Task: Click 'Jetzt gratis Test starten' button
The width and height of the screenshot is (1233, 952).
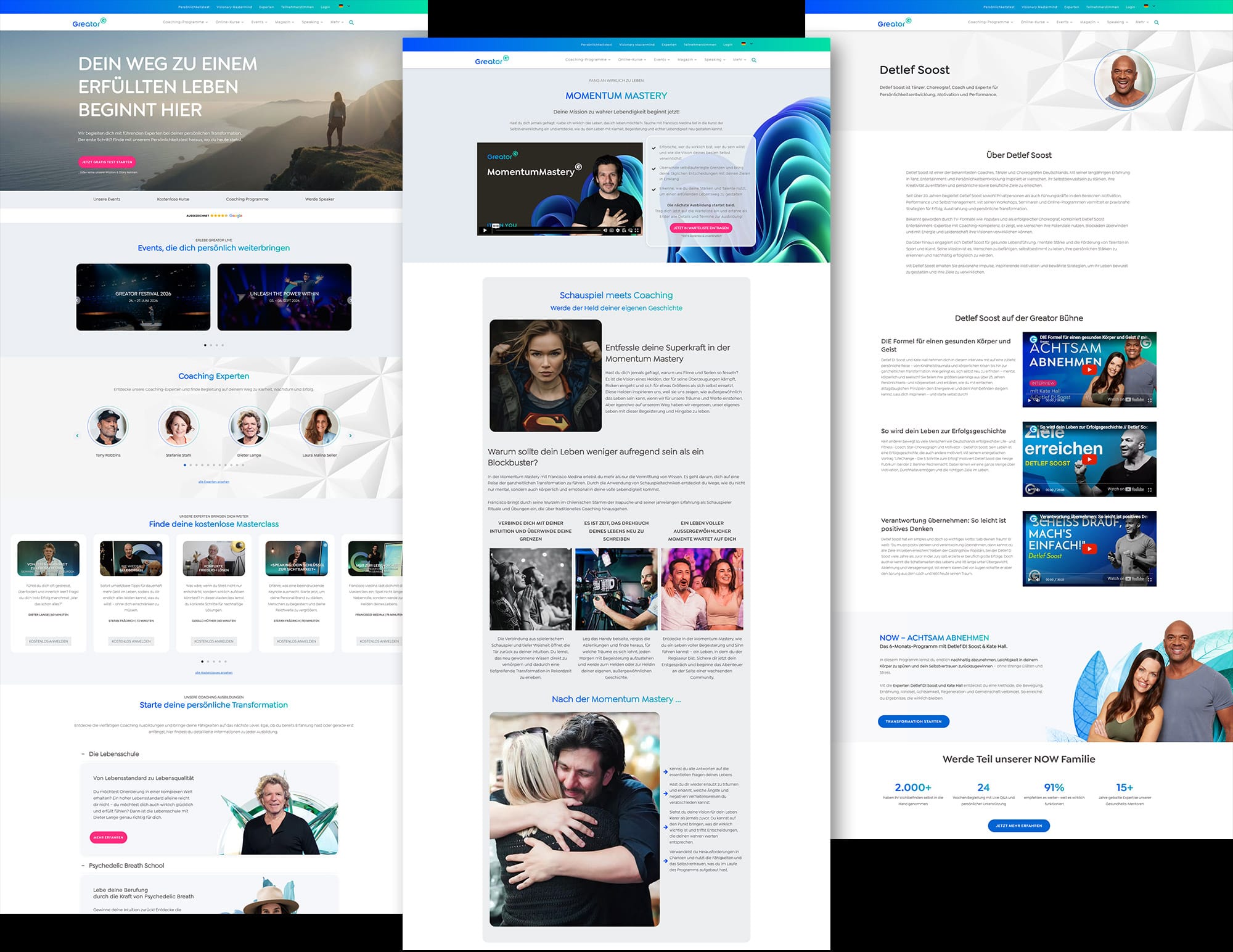Action: pyautogui.click(x=107, y=162)
